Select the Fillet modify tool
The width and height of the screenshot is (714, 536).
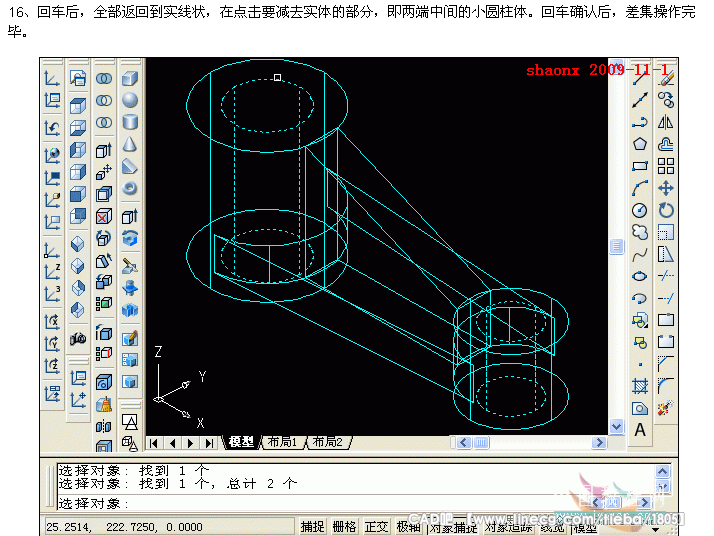(x=666, y=386)
